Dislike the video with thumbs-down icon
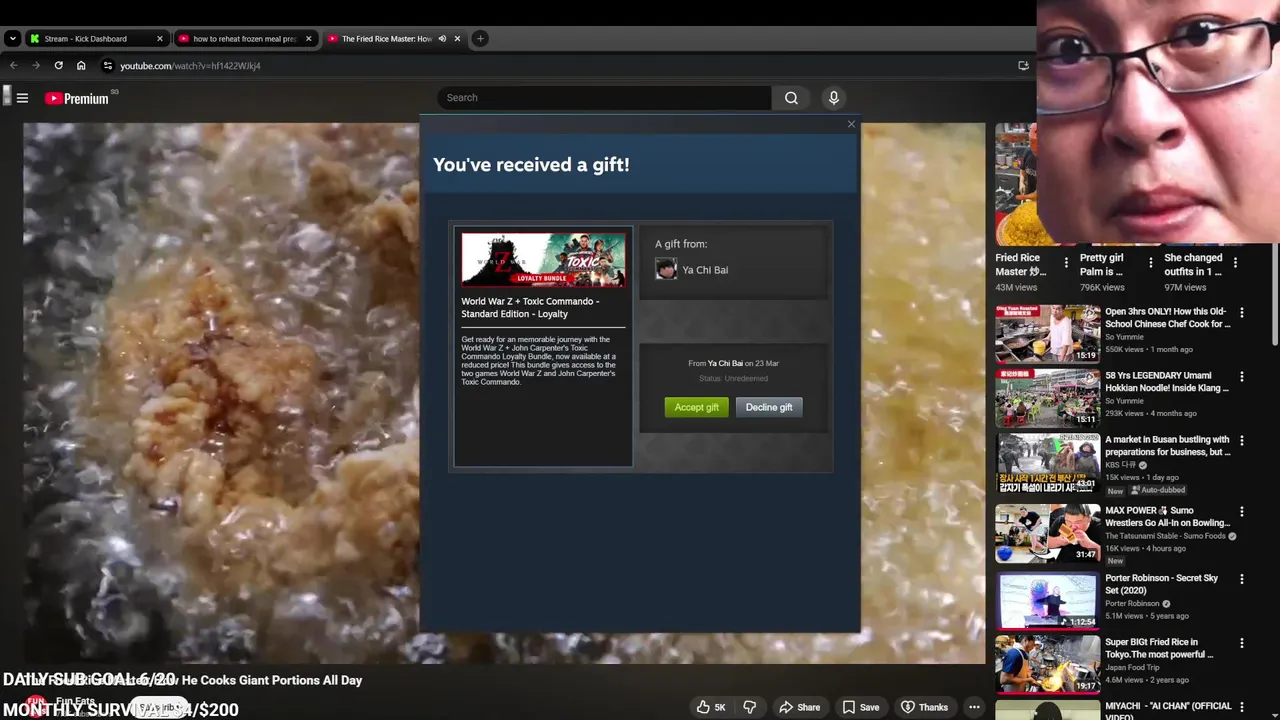Image resolution: width=1280 pixels, height=720 pixels. pyautogui.click(x=749, y=707)
